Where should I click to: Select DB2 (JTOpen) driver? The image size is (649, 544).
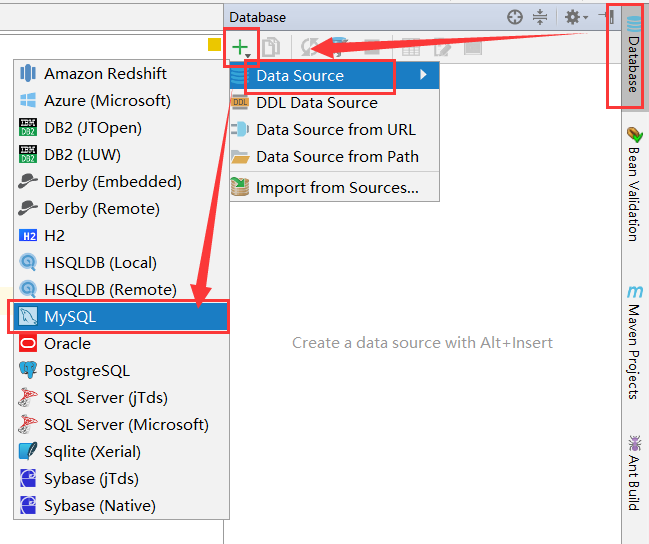(x=121, y=128)
